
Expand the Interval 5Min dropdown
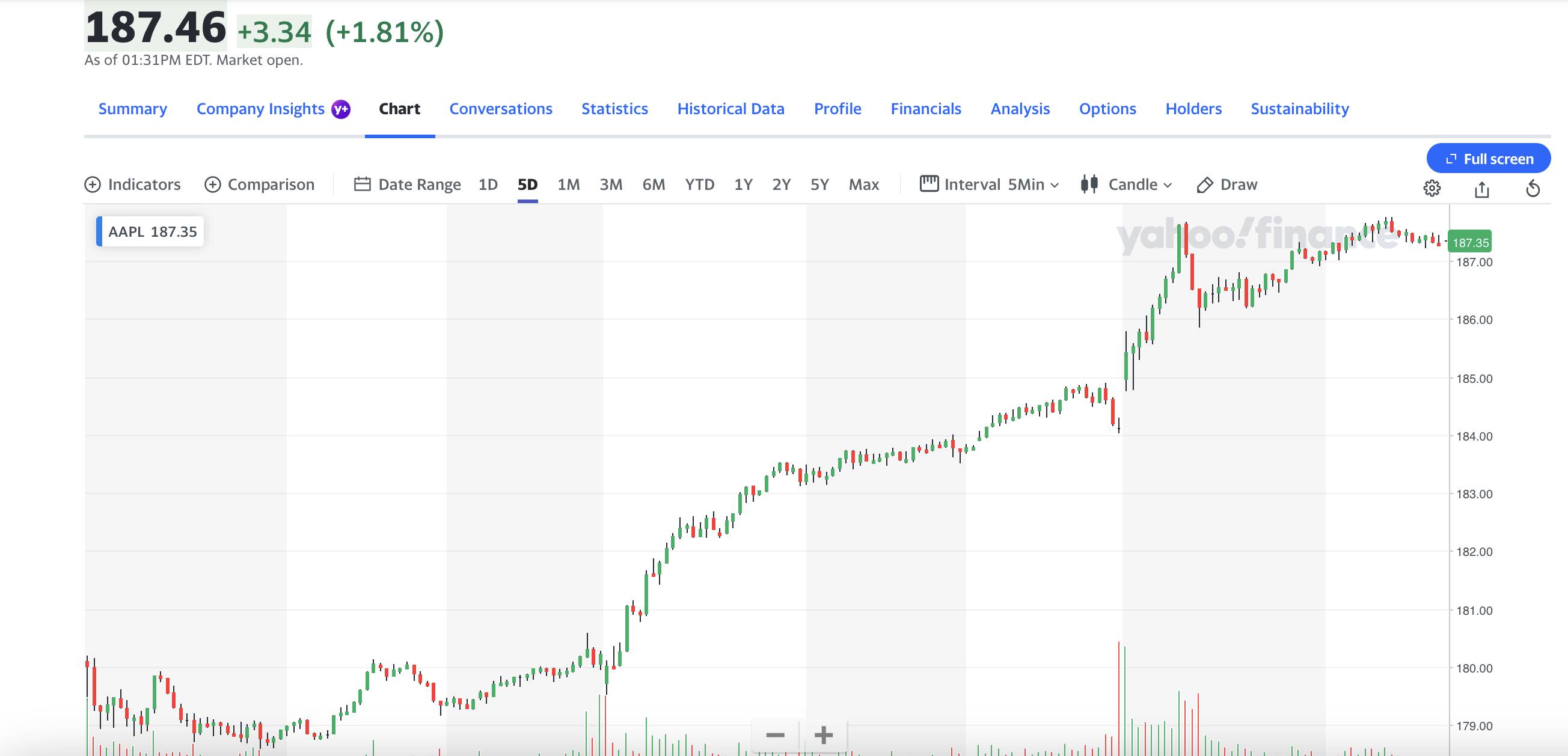990,184
